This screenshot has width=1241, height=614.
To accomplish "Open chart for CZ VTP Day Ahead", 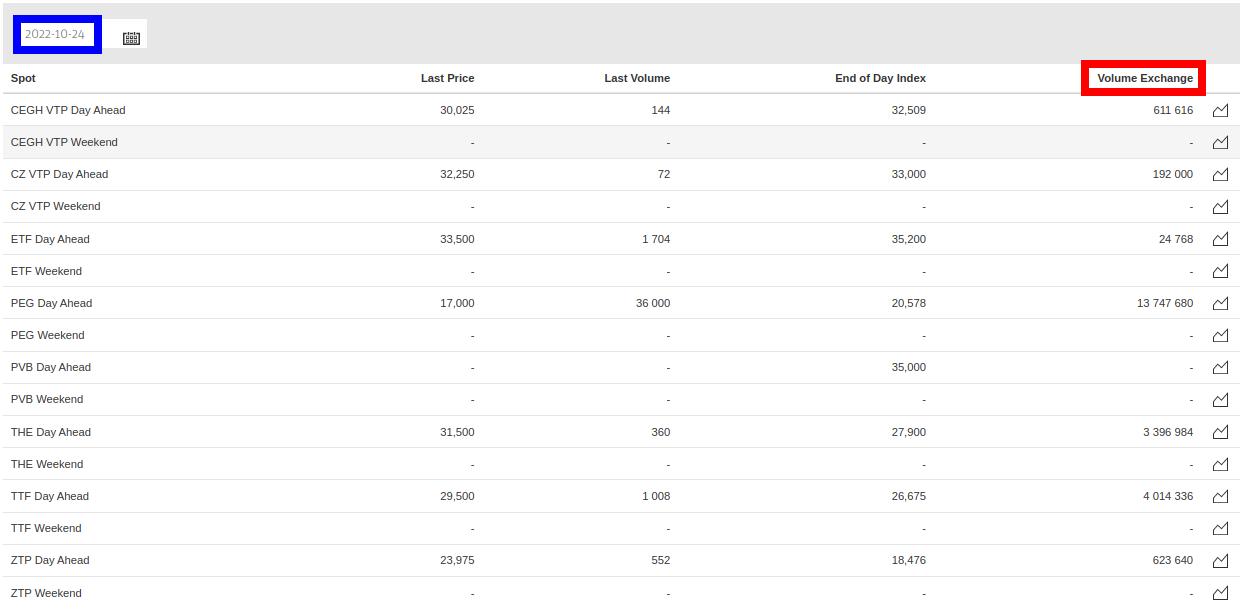I will 1220,175.
